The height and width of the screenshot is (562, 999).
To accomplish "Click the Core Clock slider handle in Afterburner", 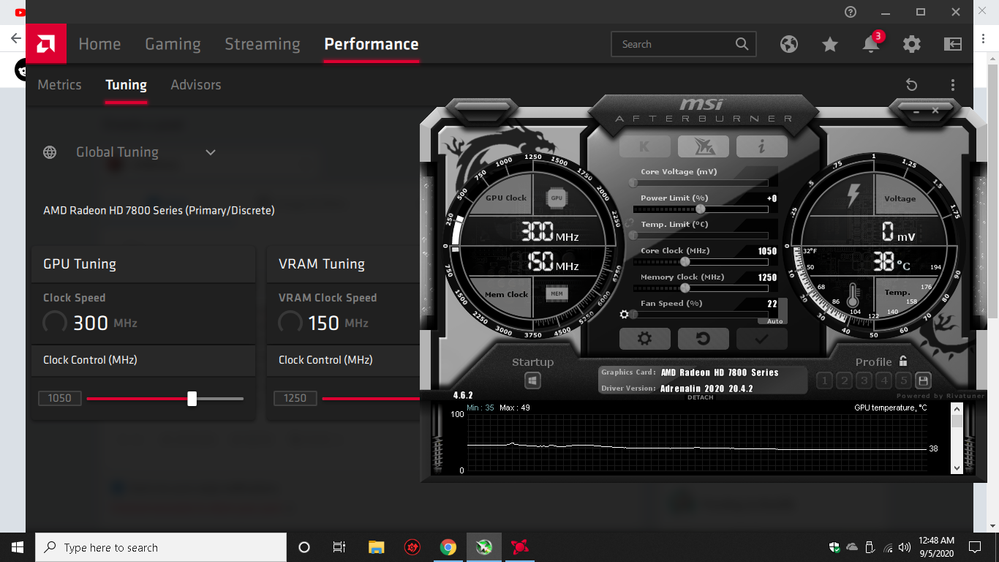I will (x=685, y=262).
